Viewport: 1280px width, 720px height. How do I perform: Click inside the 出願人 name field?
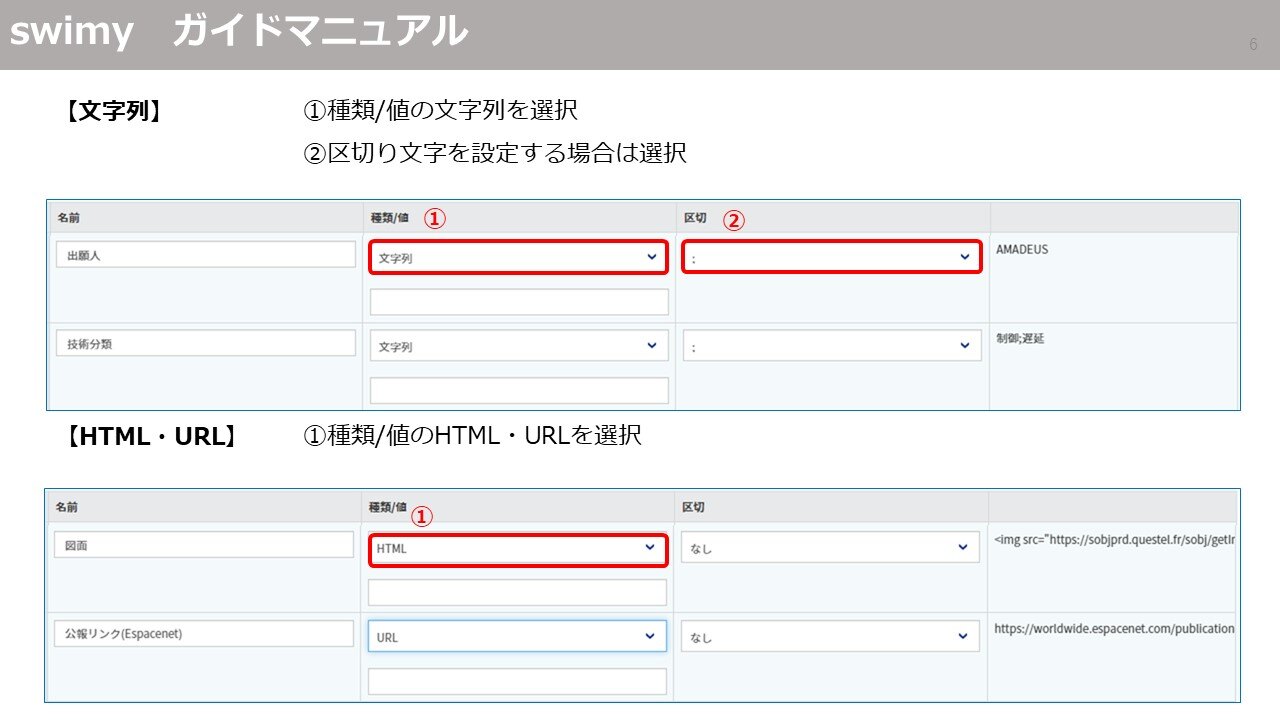(x=205, y=253)
